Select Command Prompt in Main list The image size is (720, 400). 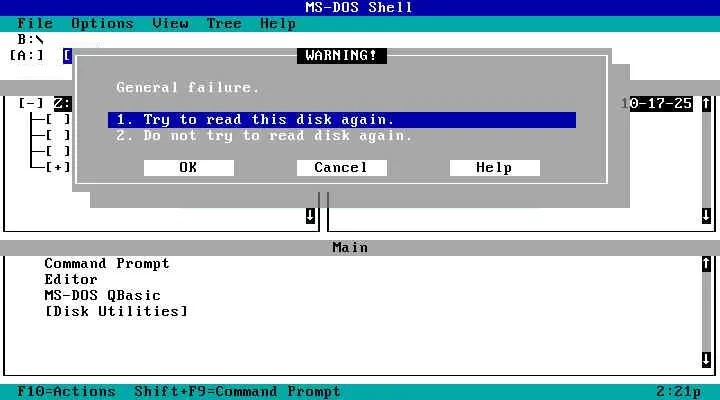click(107, 264)
